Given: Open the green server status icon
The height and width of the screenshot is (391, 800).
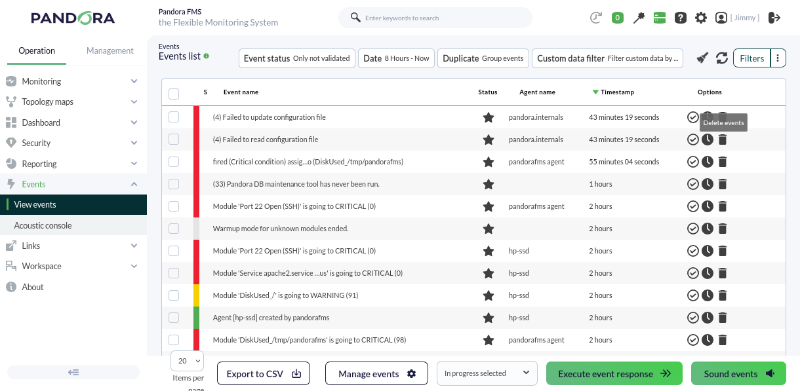Looking at the screenshot, I should point(660,18).
